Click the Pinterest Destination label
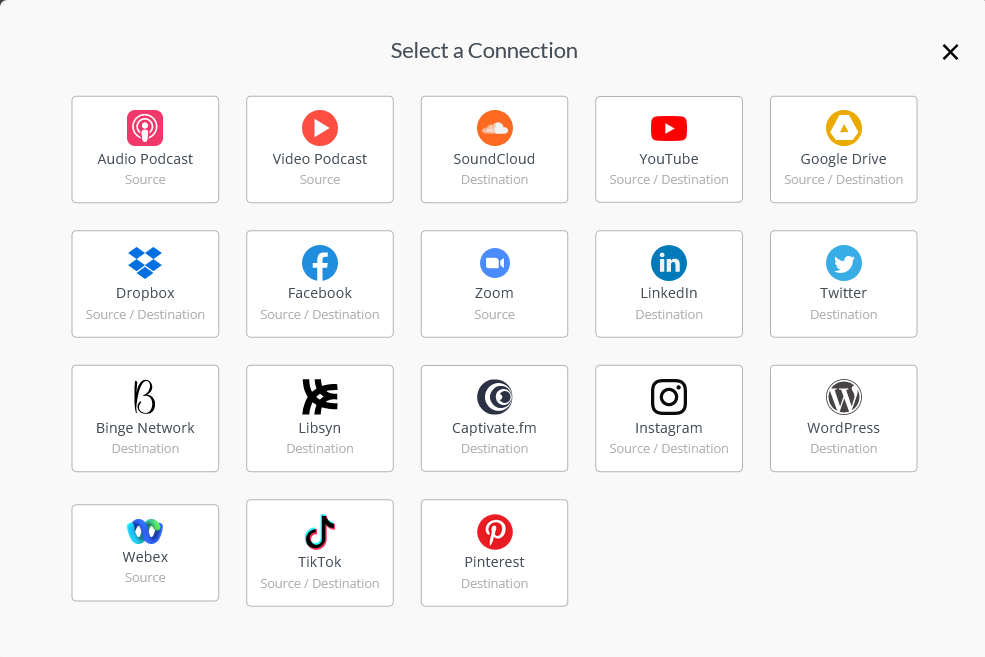The height and width of the screenshot is (657, 985). (x=494, y=584)
